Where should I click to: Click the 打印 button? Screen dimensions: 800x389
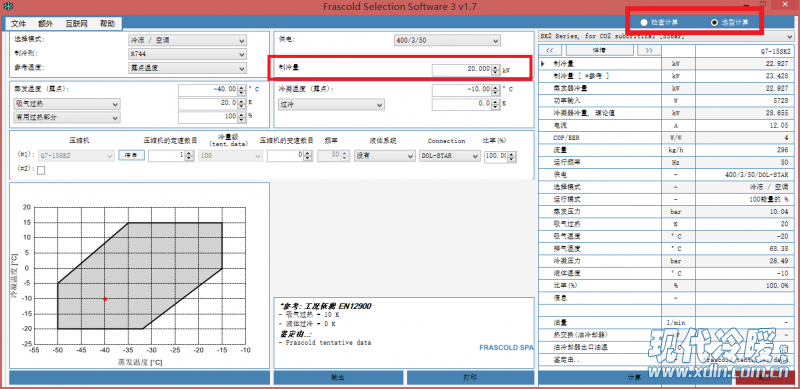tap(470, 378)
